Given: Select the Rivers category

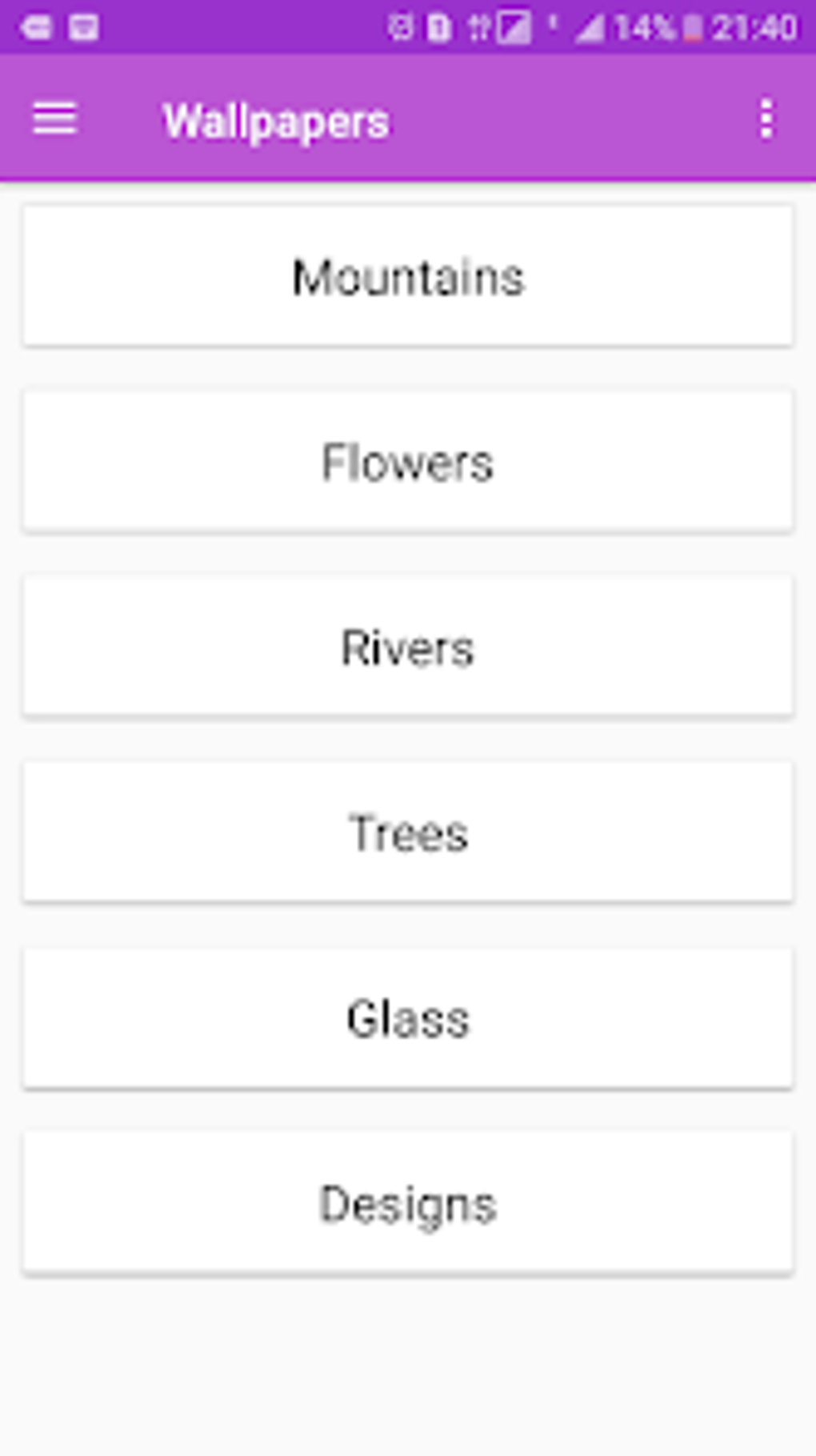Looking at the screenshot, I should (408, 647).
